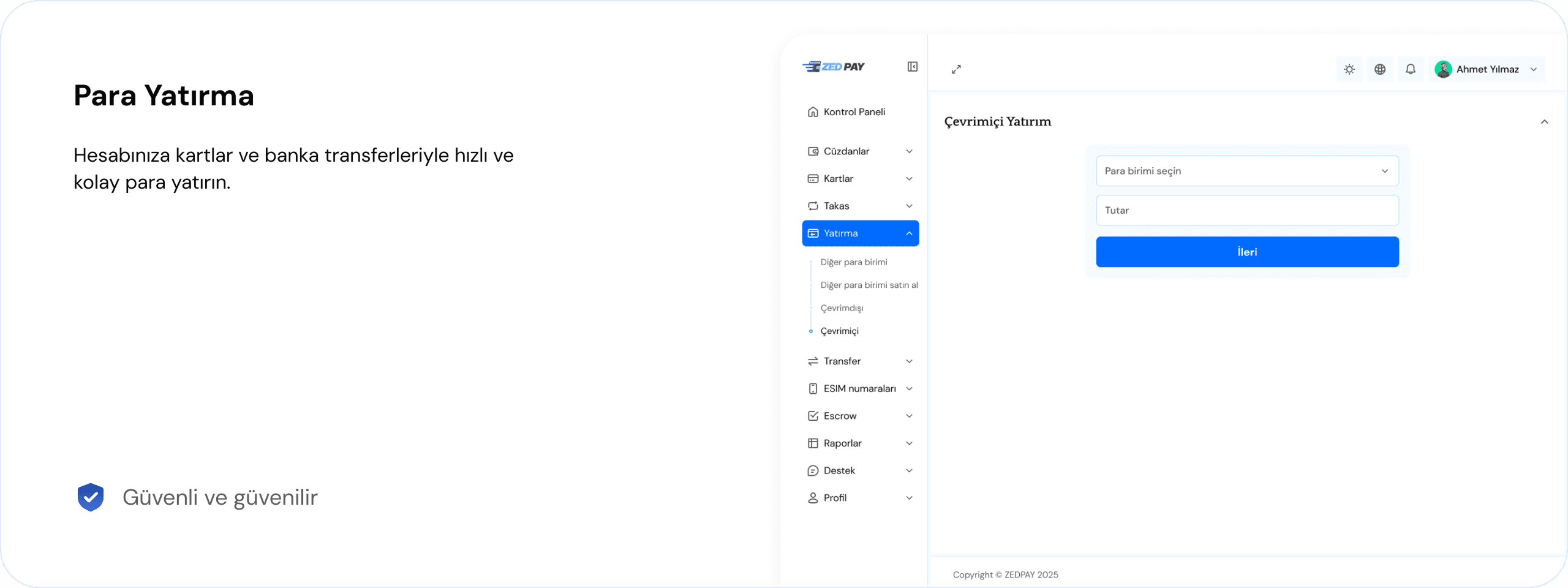Click the ZedPay logo

point(833,67)
